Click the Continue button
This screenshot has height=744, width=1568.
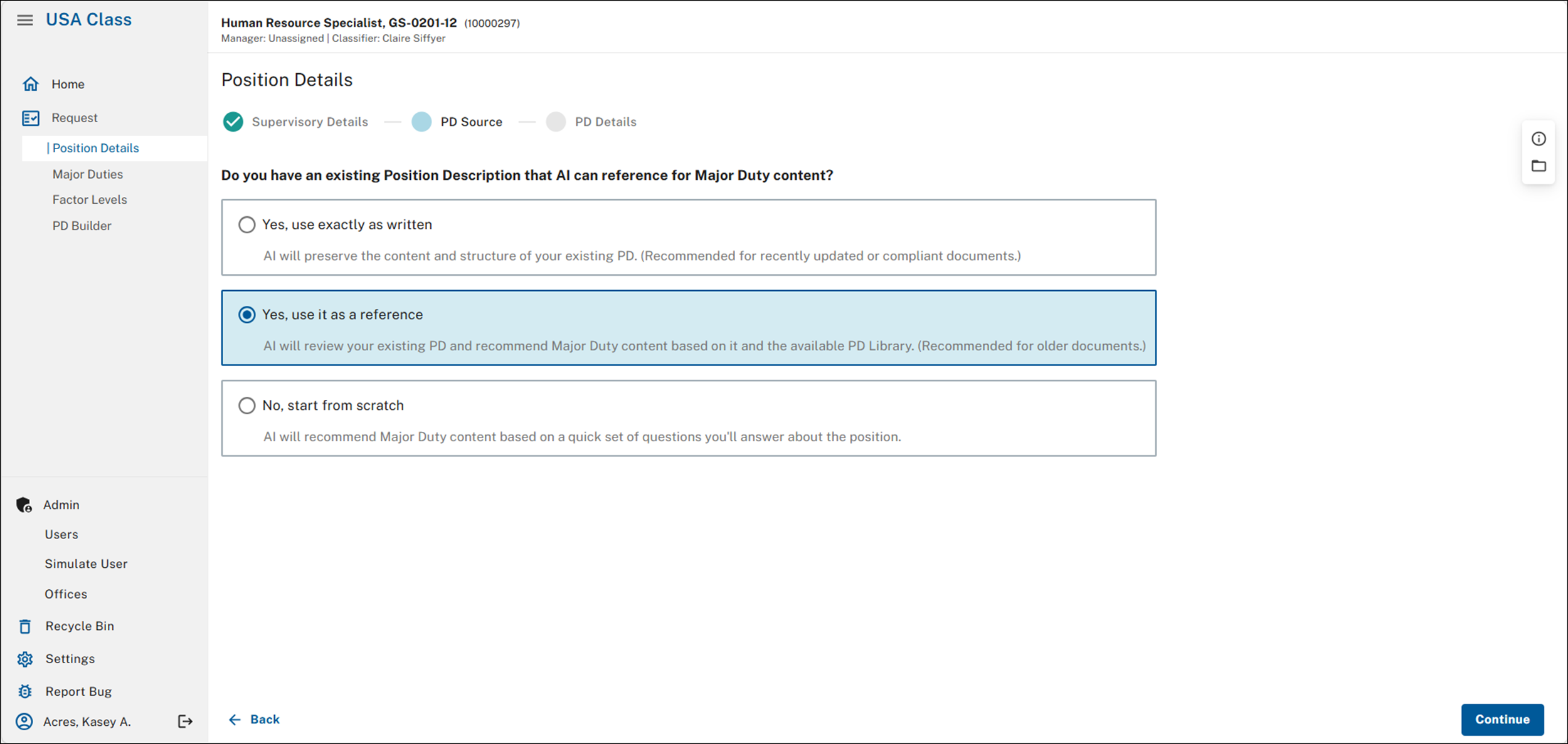1503,720
